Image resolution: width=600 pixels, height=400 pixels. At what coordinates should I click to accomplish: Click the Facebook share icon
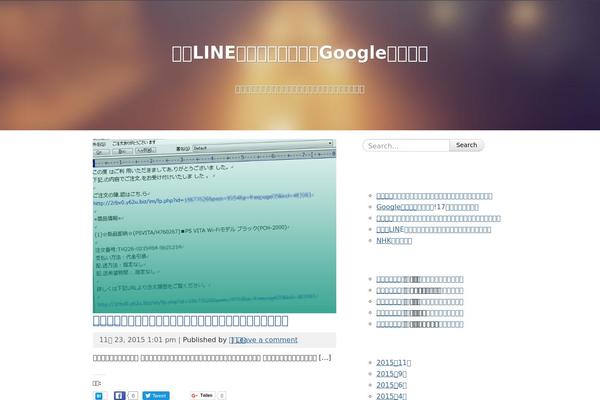click(119, 395)
